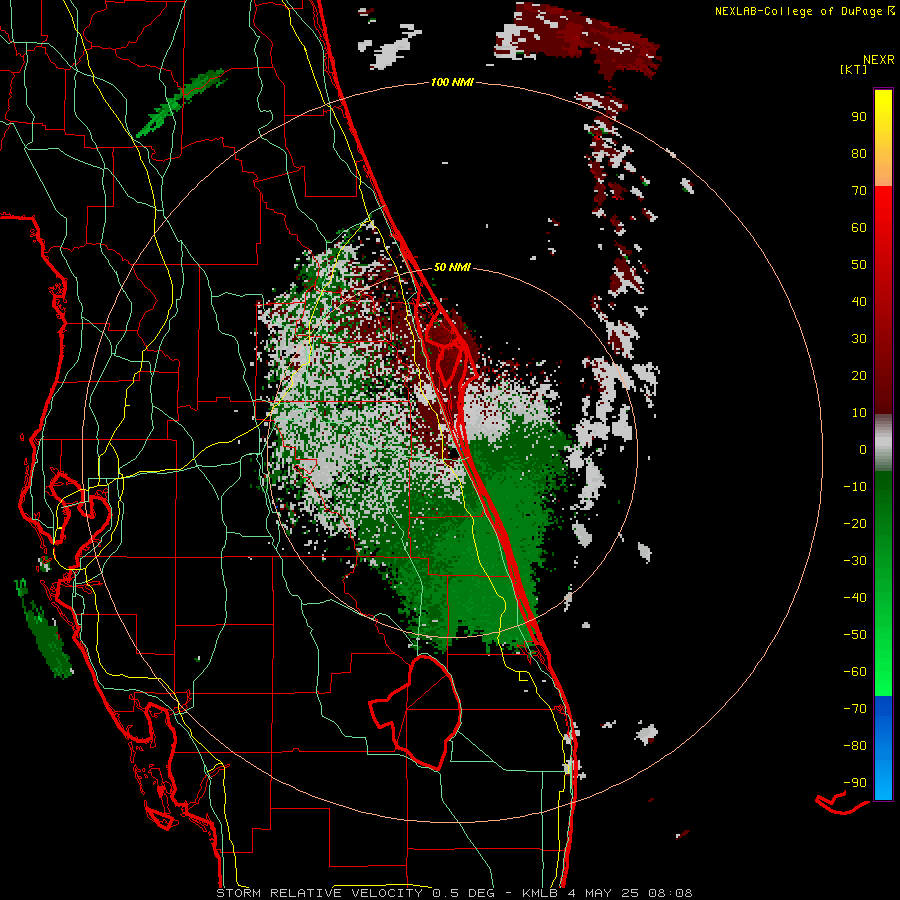Click the -40 knots scale label

point(855,598)
